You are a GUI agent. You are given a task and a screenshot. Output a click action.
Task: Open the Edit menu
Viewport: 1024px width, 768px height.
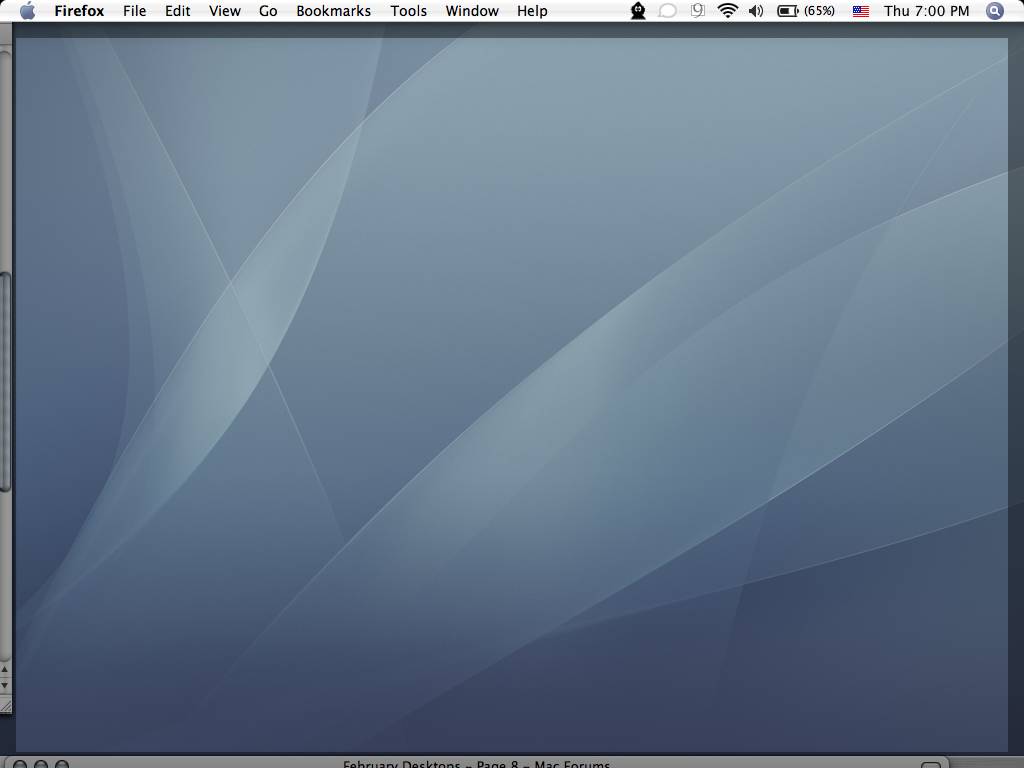(178, 11)
